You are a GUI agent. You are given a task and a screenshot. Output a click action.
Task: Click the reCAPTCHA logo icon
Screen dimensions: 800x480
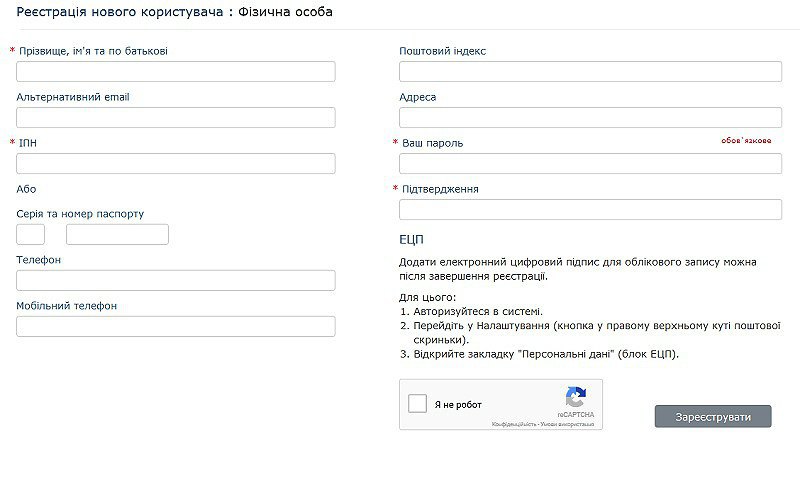575,397
